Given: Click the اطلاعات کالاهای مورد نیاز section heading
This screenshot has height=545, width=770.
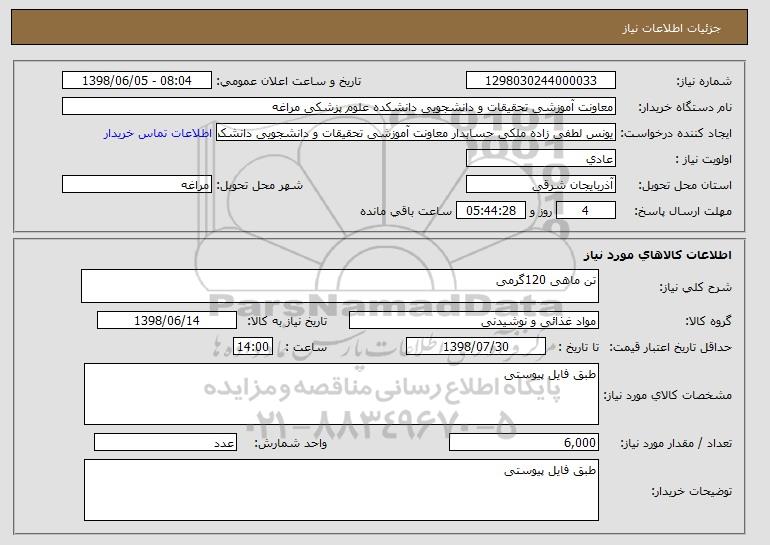Looking at the screenshot, I should 658,254.
